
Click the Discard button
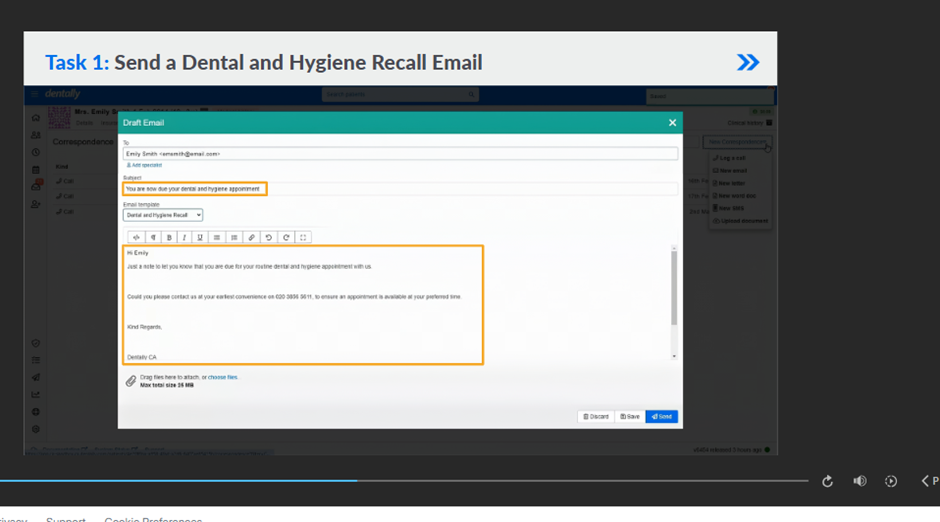click(595, 417)
